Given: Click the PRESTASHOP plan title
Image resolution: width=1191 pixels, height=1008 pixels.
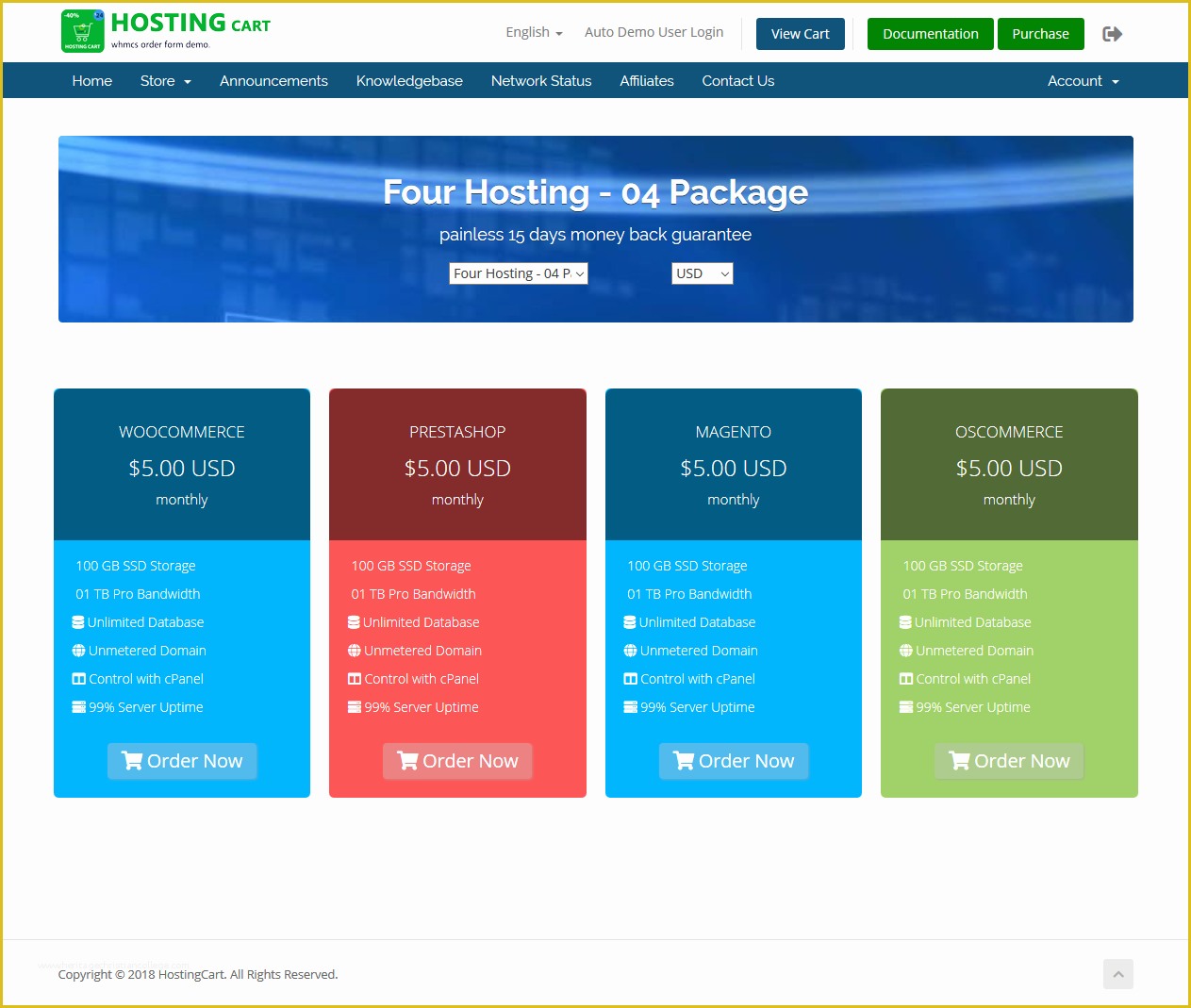Looking at the screenshot, I should tap(457, 432).
